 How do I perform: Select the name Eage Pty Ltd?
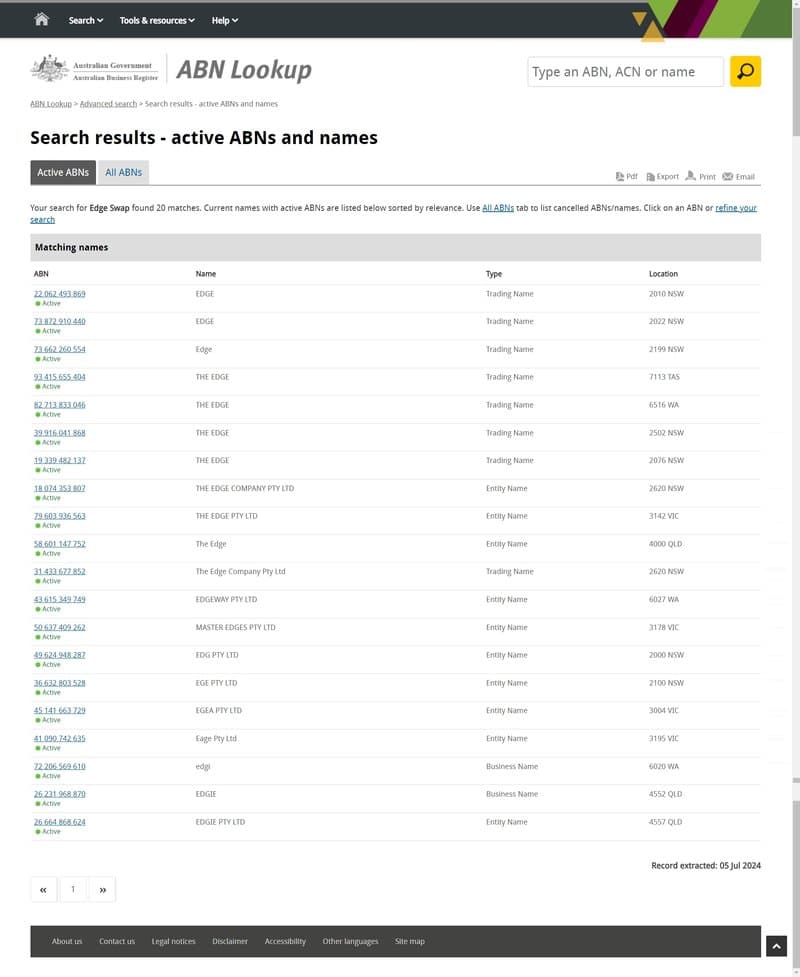point(216,738)
